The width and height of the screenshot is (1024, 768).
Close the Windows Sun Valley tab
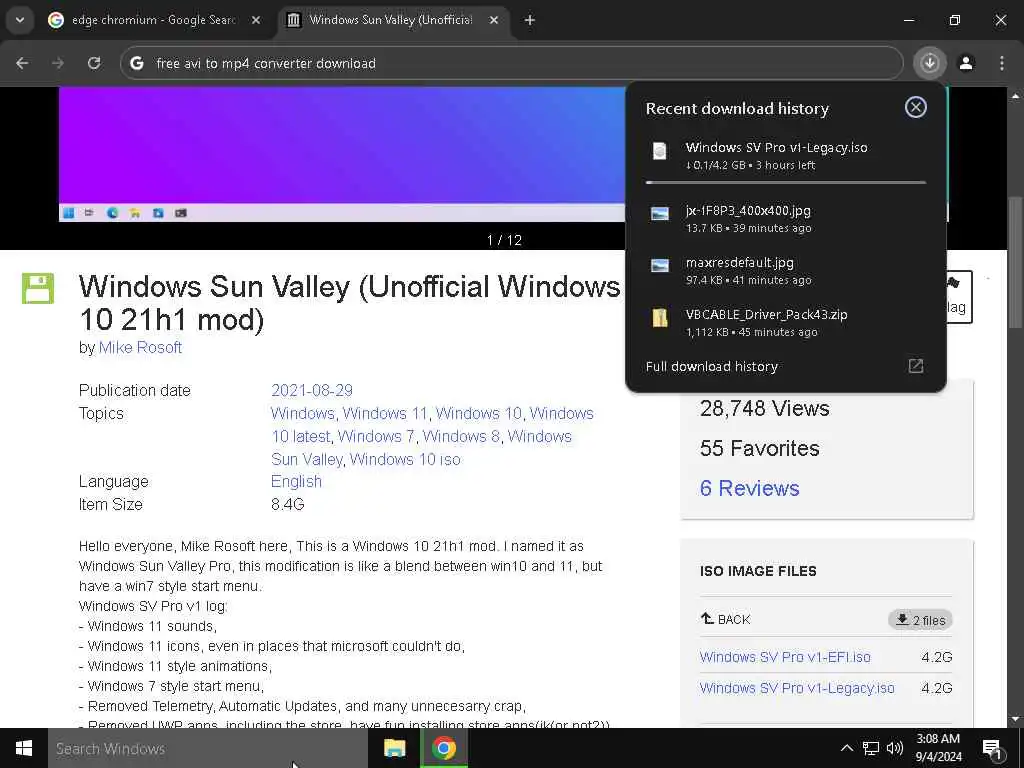point(494,20)
